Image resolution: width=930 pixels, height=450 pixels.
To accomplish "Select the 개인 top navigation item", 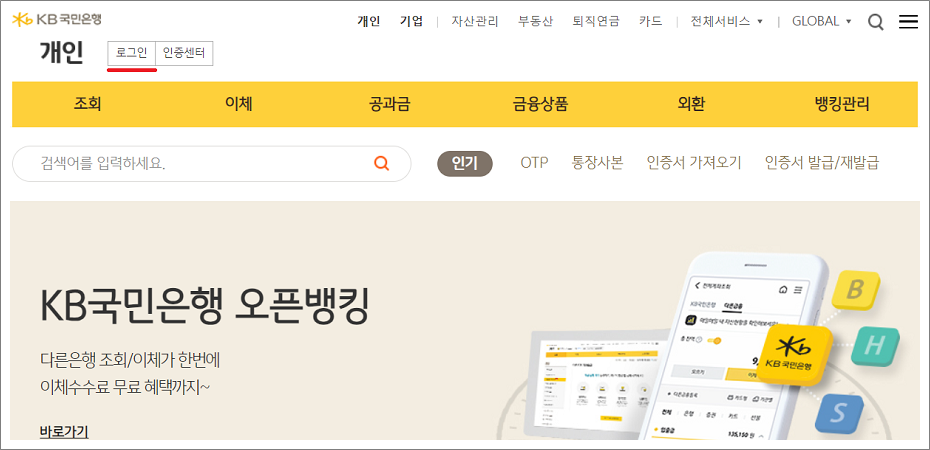I will 368,21.
